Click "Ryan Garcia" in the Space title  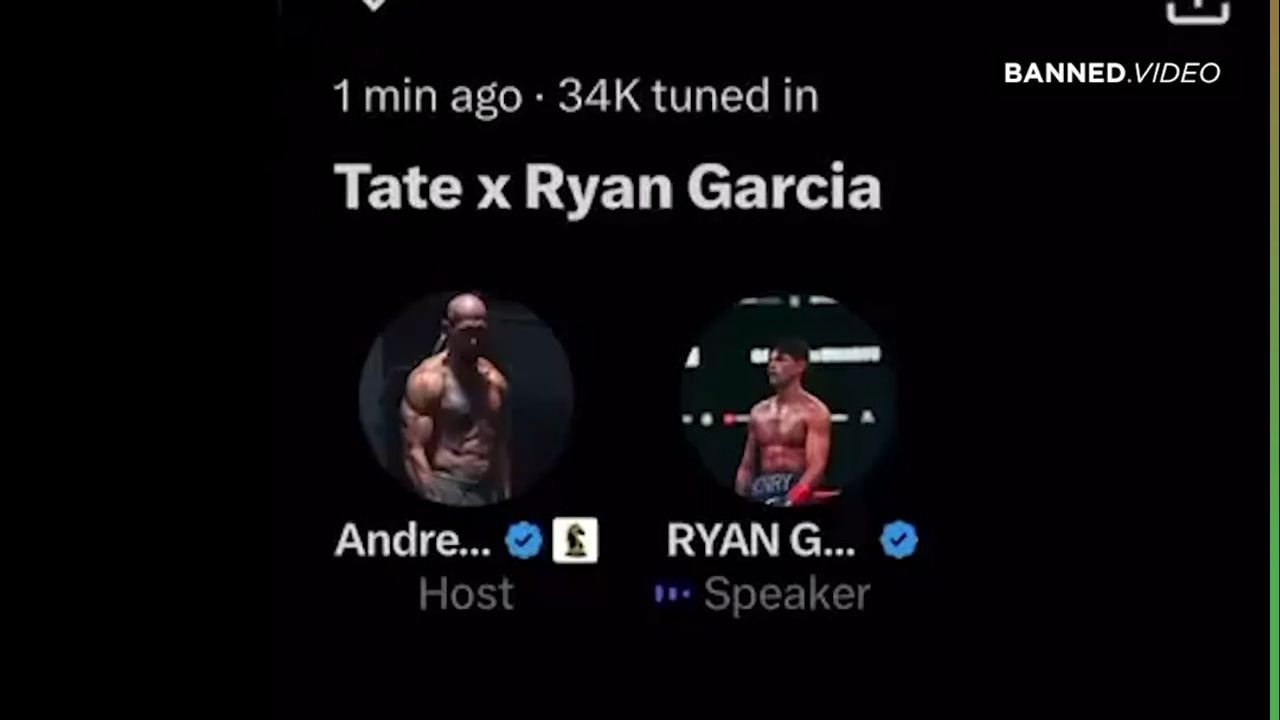point(703,188)
